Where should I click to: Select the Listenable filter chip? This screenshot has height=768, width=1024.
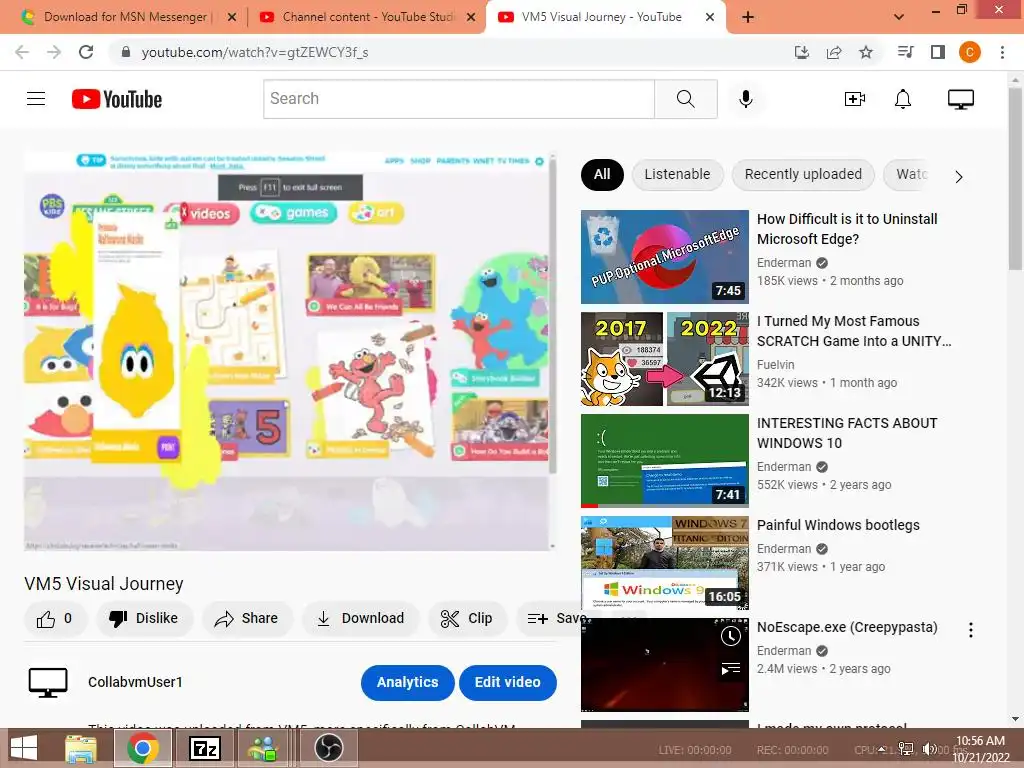click(677, 174)
